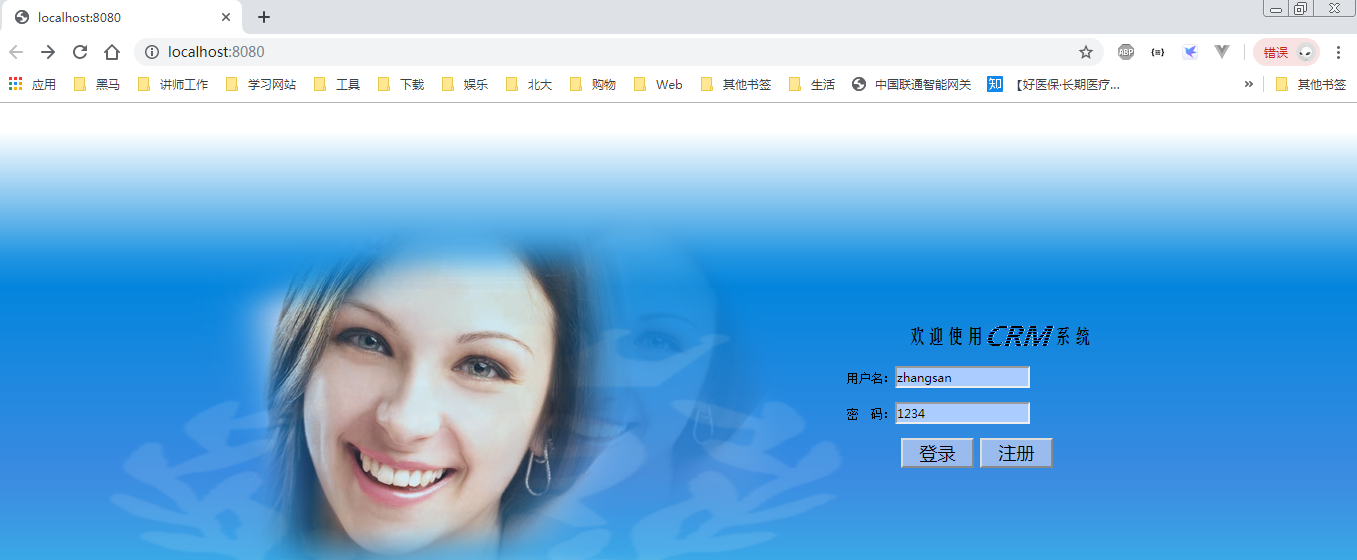
Task: Bookmark this page with the star icon
Action: point(1086,52)
